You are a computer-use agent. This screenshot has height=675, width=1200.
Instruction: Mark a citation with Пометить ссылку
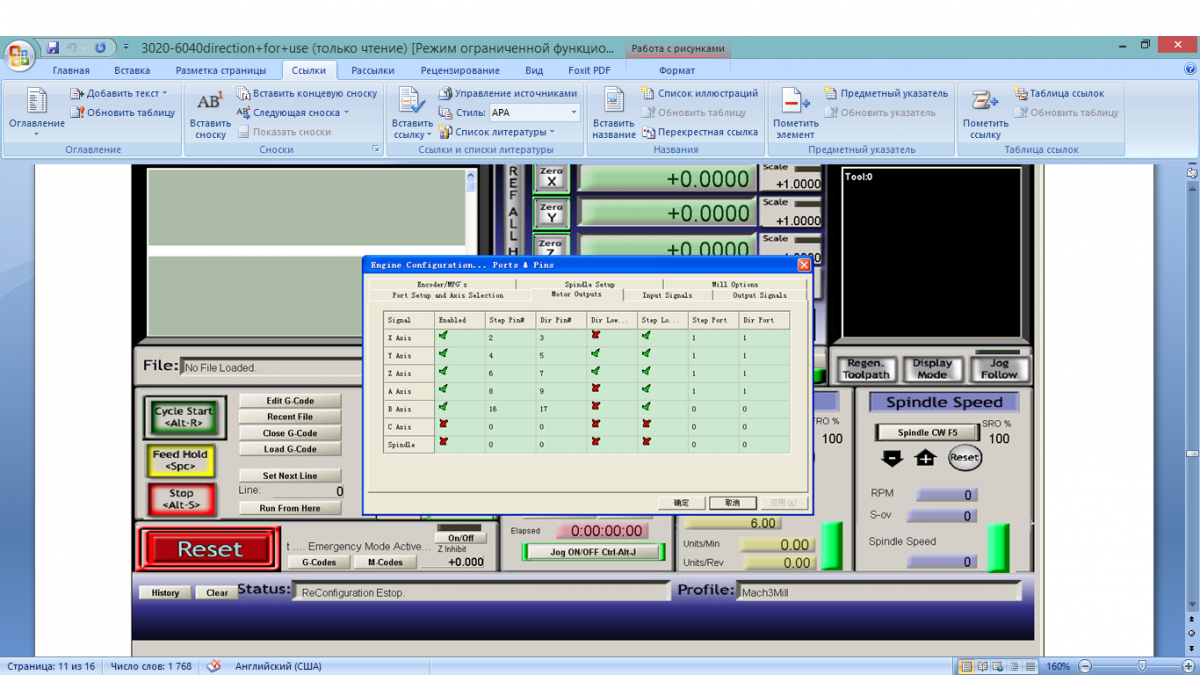click(985, 114)
